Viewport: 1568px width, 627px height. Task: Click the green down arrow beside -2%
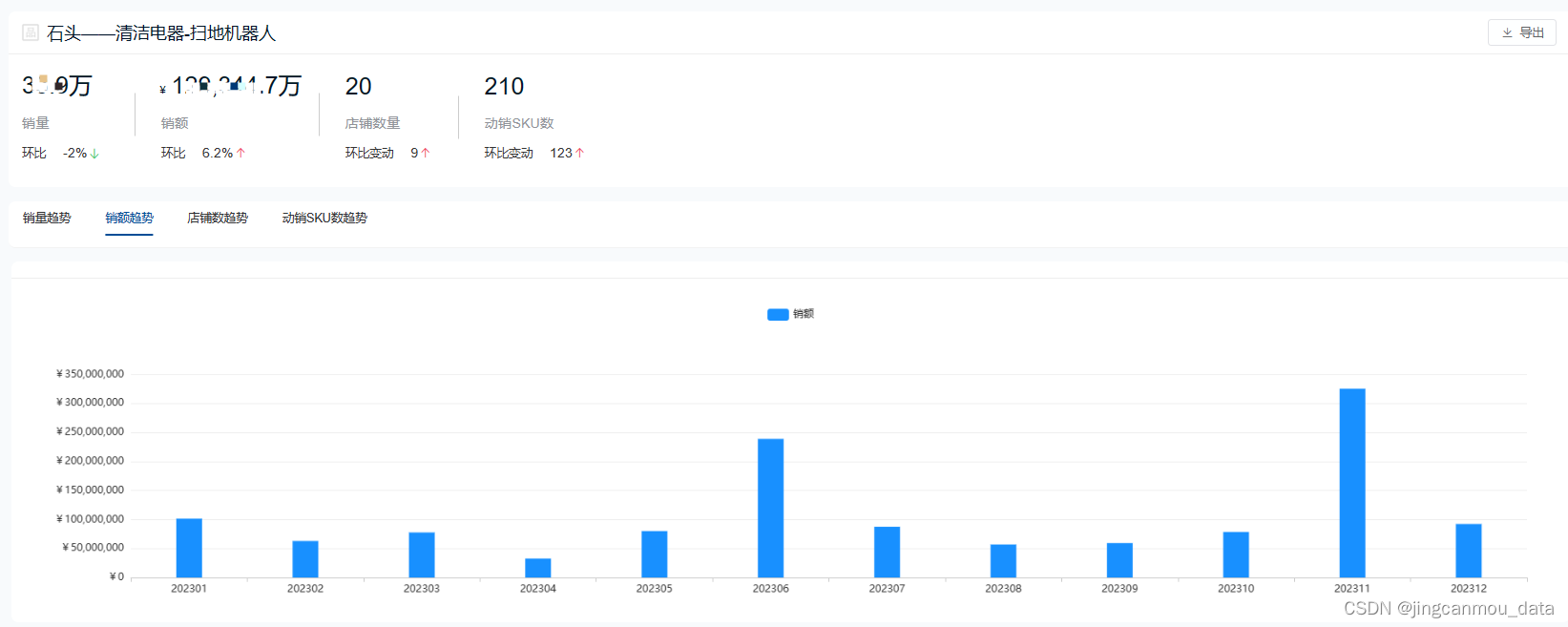tap(94, 153)
